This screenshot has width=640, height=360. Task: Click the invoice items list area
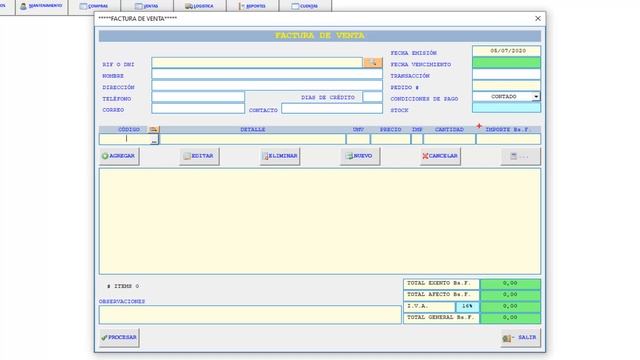320,221
